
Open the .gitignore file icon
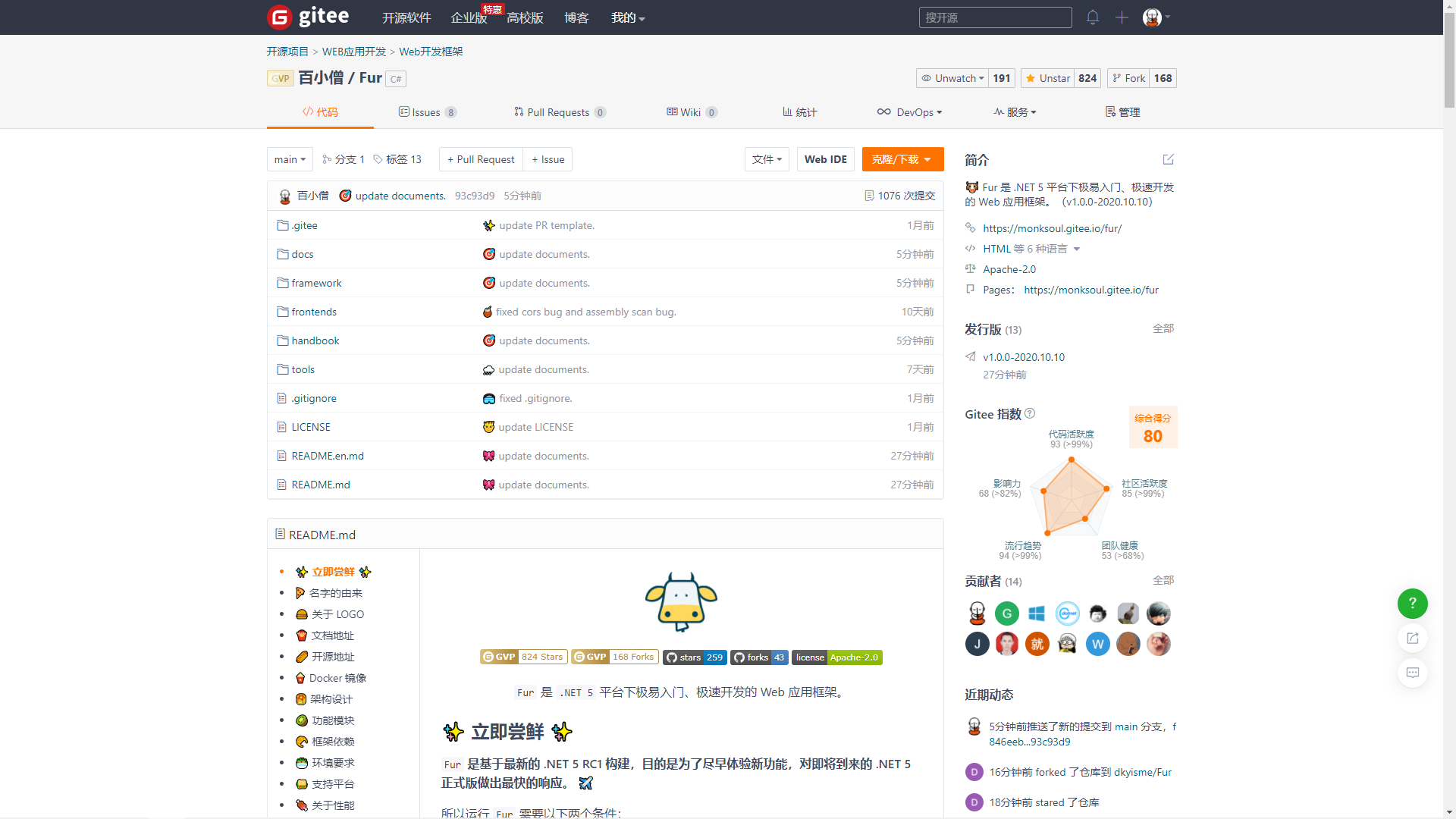[x=281, y=398]
